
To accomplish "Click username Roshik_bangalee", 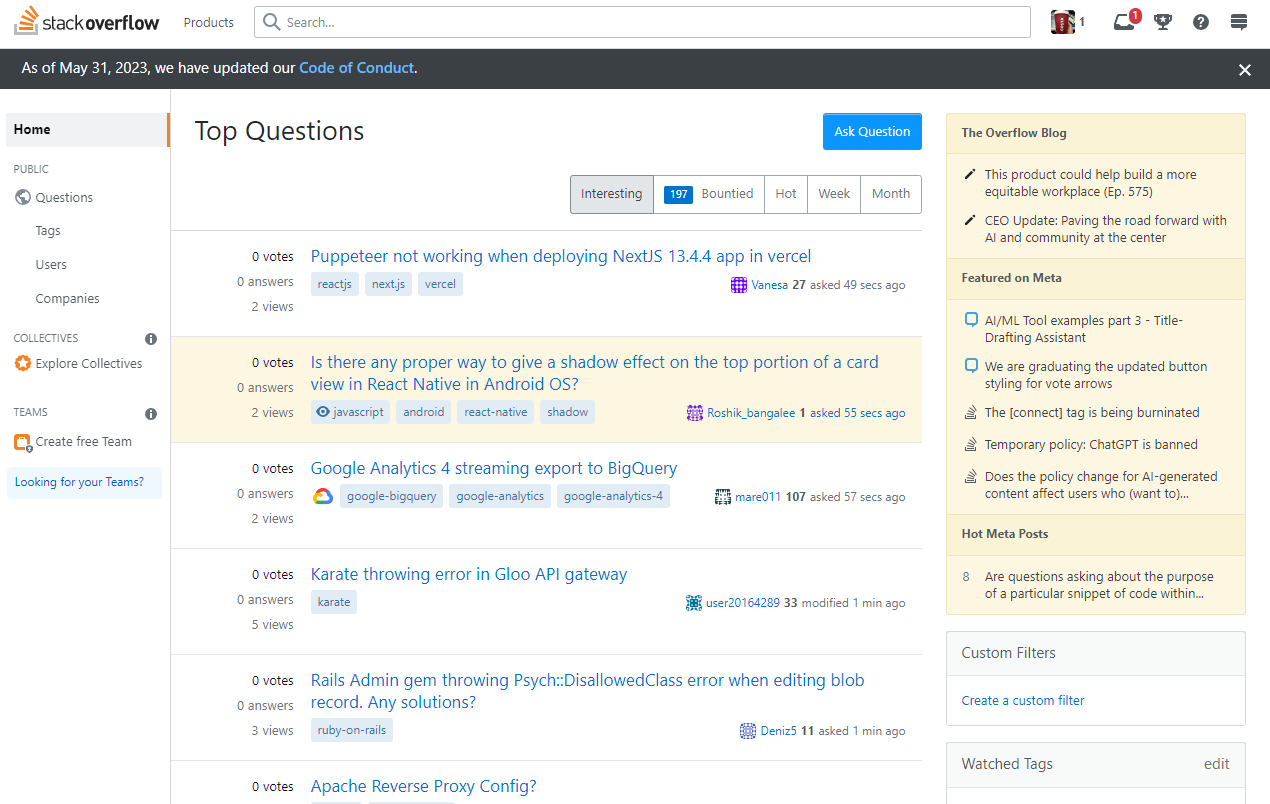I will [x=751, y=413].
